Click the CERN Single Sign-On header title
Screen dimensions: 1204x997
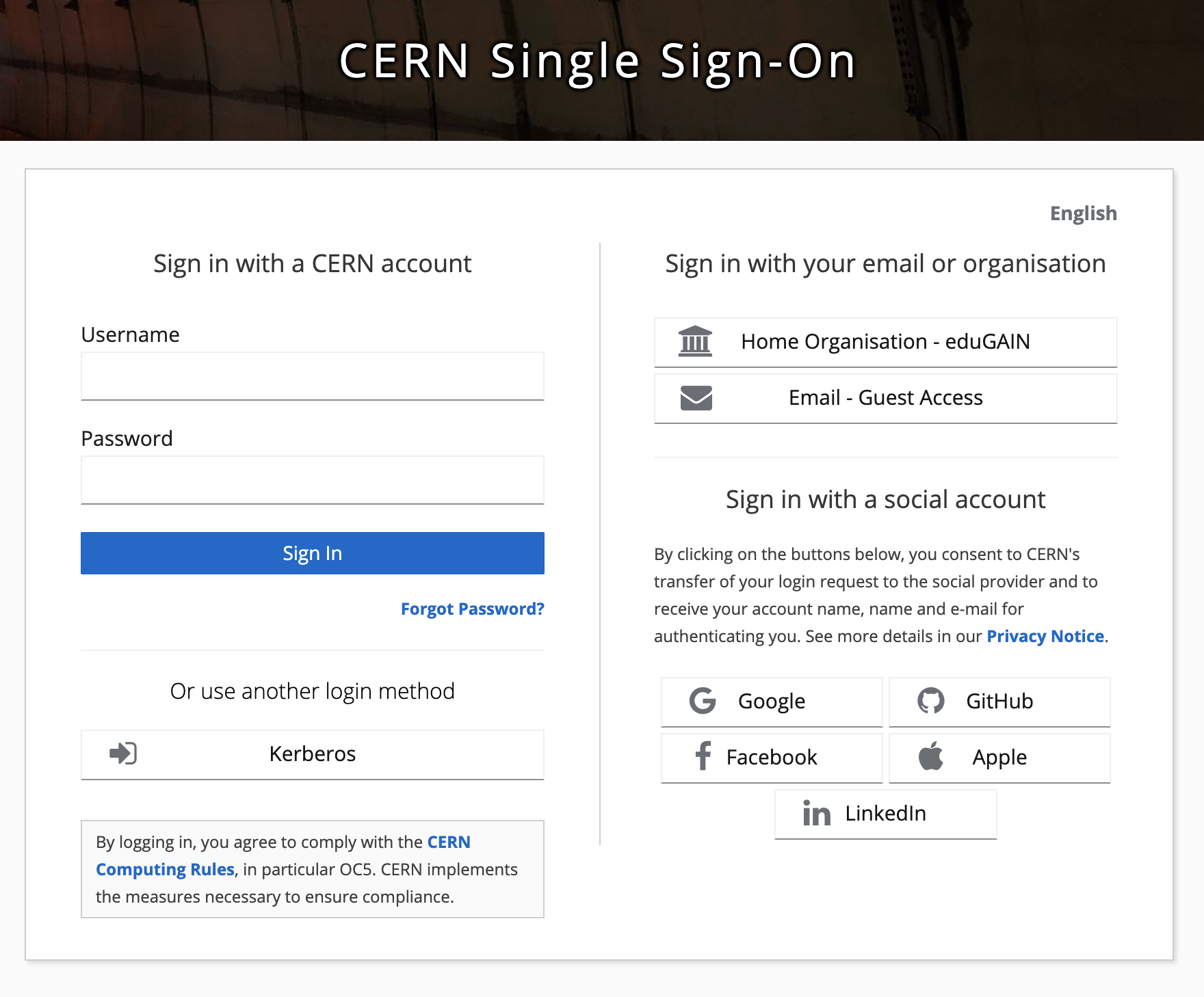[x=597, y=62]
